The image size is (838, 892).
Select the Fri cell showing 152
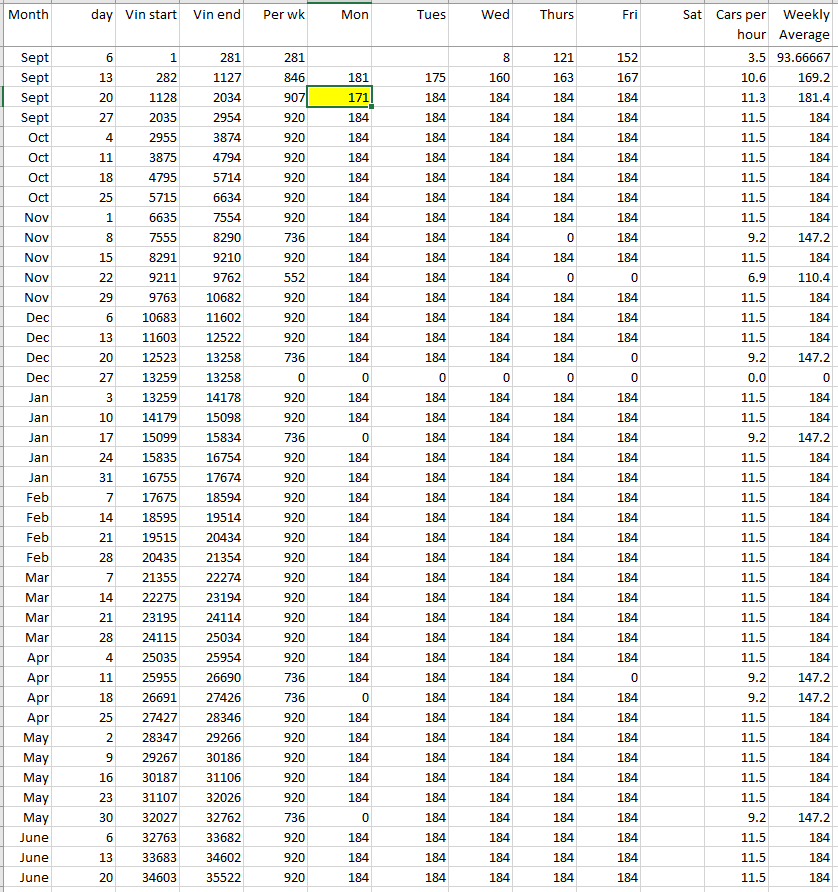click(x=608, y=58)
